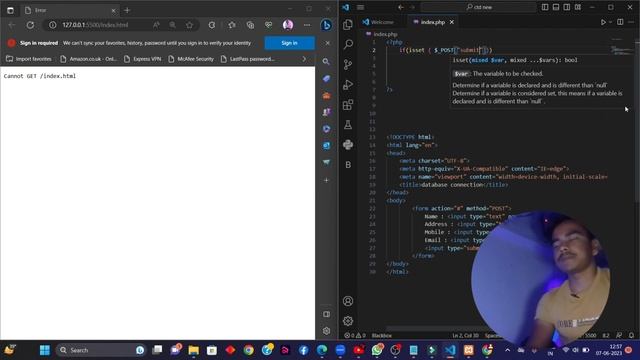This screenshot has width=640, height=360.
Task: Click Sign in on sync banner
Action: coord(289,43)
